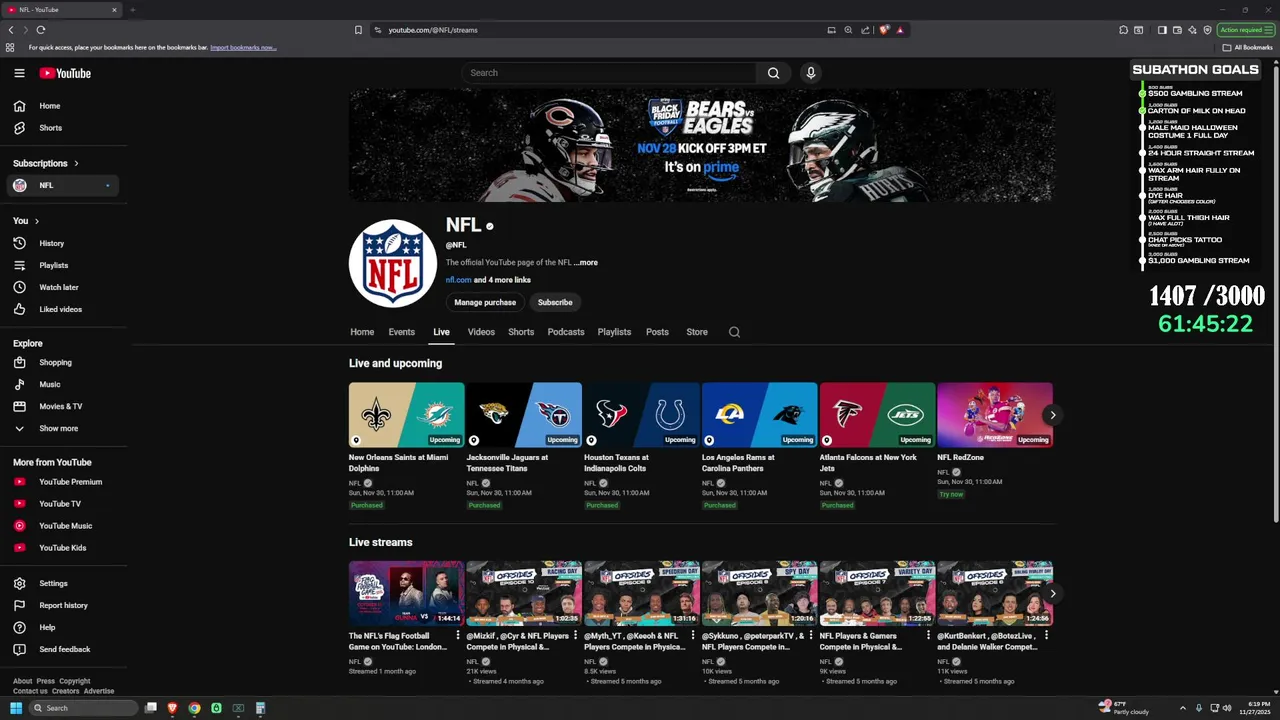
Task: Click the Bears vs Eagles banner
Action: 701,146
